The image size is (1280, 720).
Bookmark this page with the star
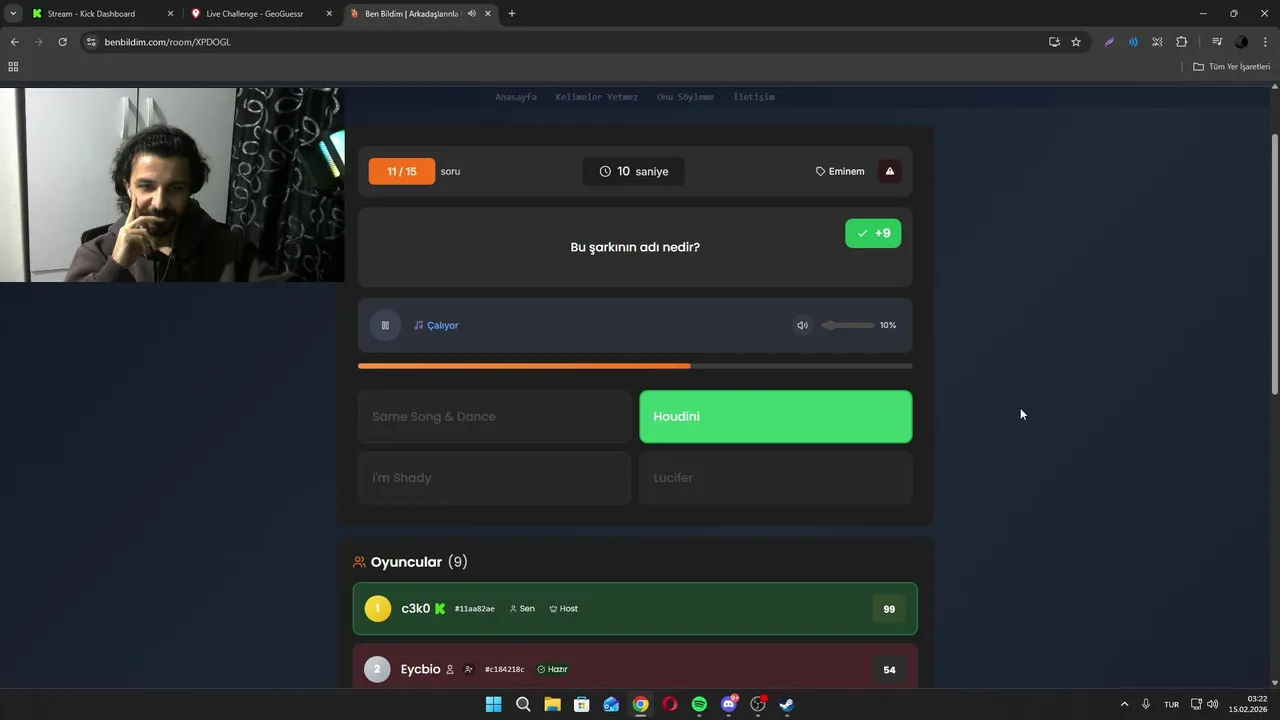click(x=1076, y=42)
